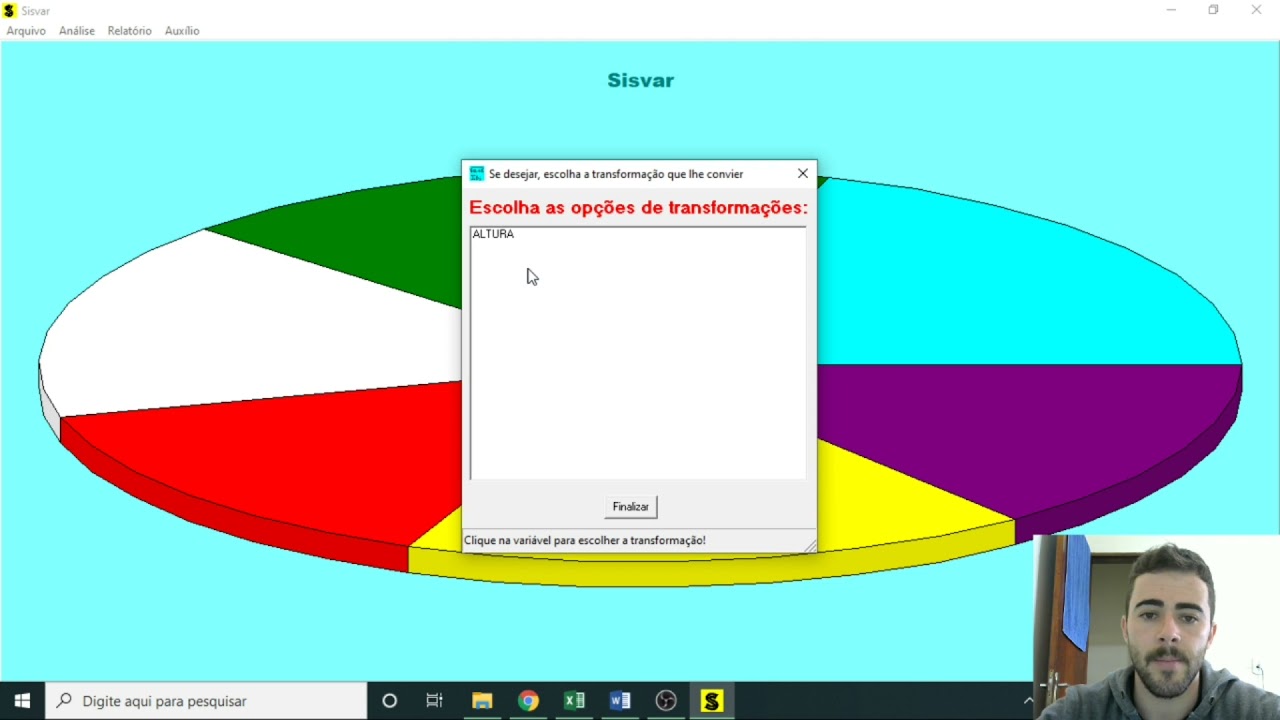Click the Sisvar app icon in title bar
Screen dimensions: 1280x720
[x=9, y=11]
